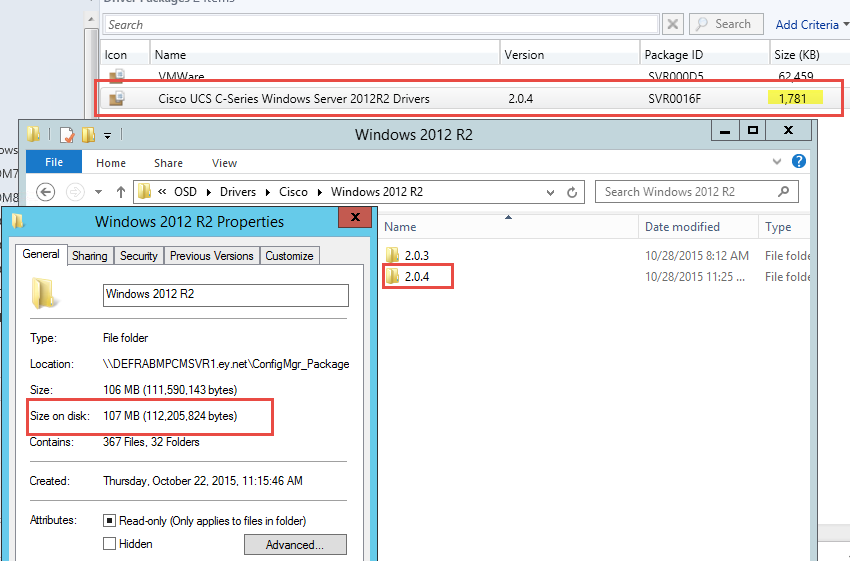
Task: Switch to the Customize tab
Action: [x=289, y=256]
